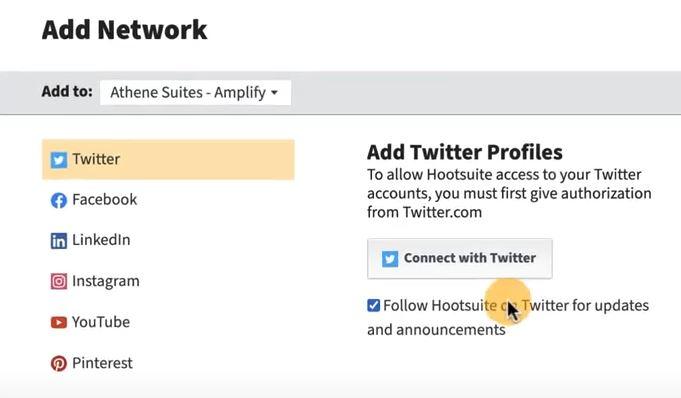Click the YouTube play icon

[x=59, y=322]
